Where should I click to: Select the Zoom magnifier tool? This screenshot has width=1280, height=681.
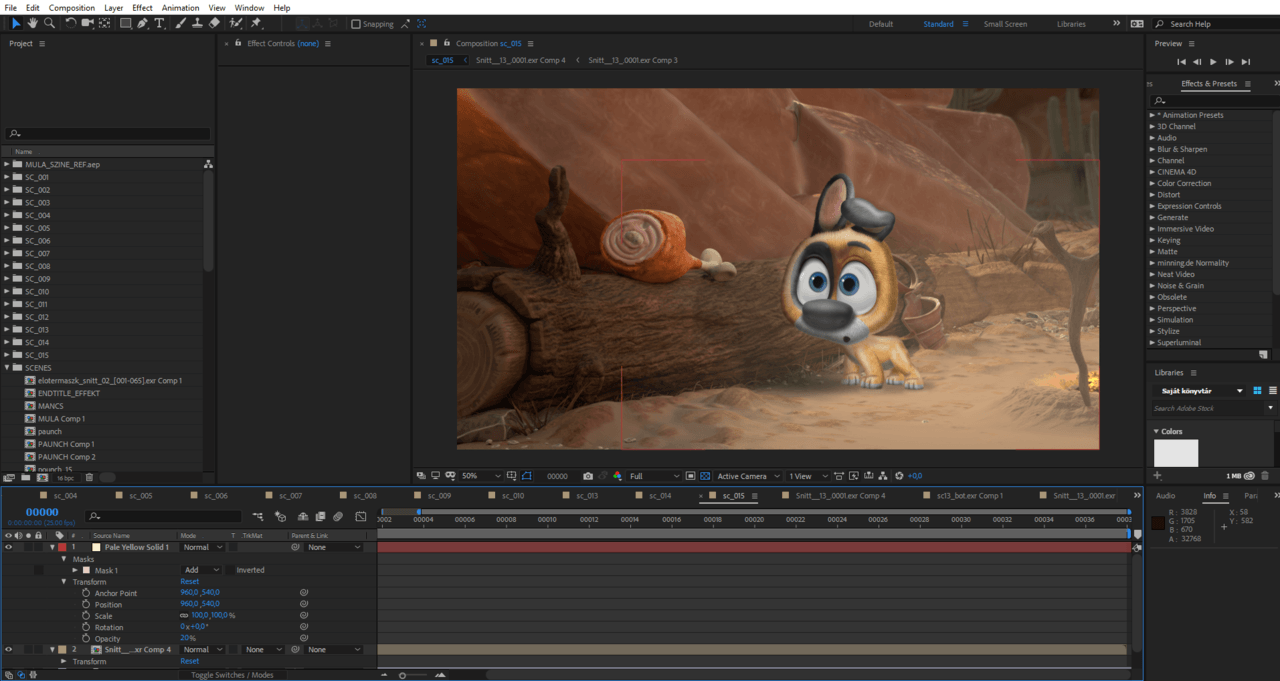pos(49,23)
